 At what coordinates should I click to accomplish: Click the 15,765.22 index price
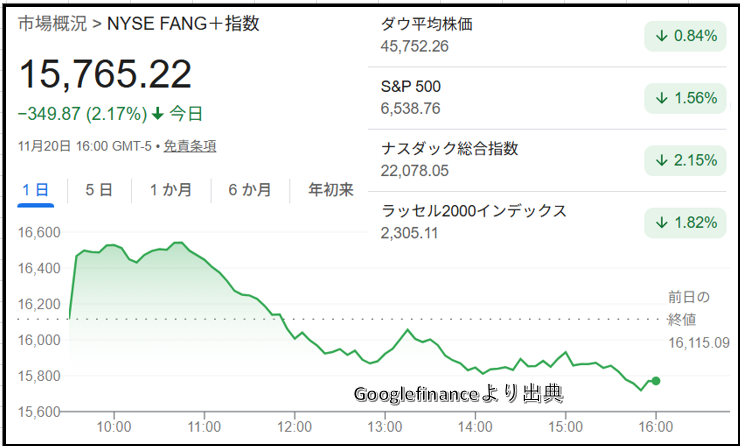(105, 75)
